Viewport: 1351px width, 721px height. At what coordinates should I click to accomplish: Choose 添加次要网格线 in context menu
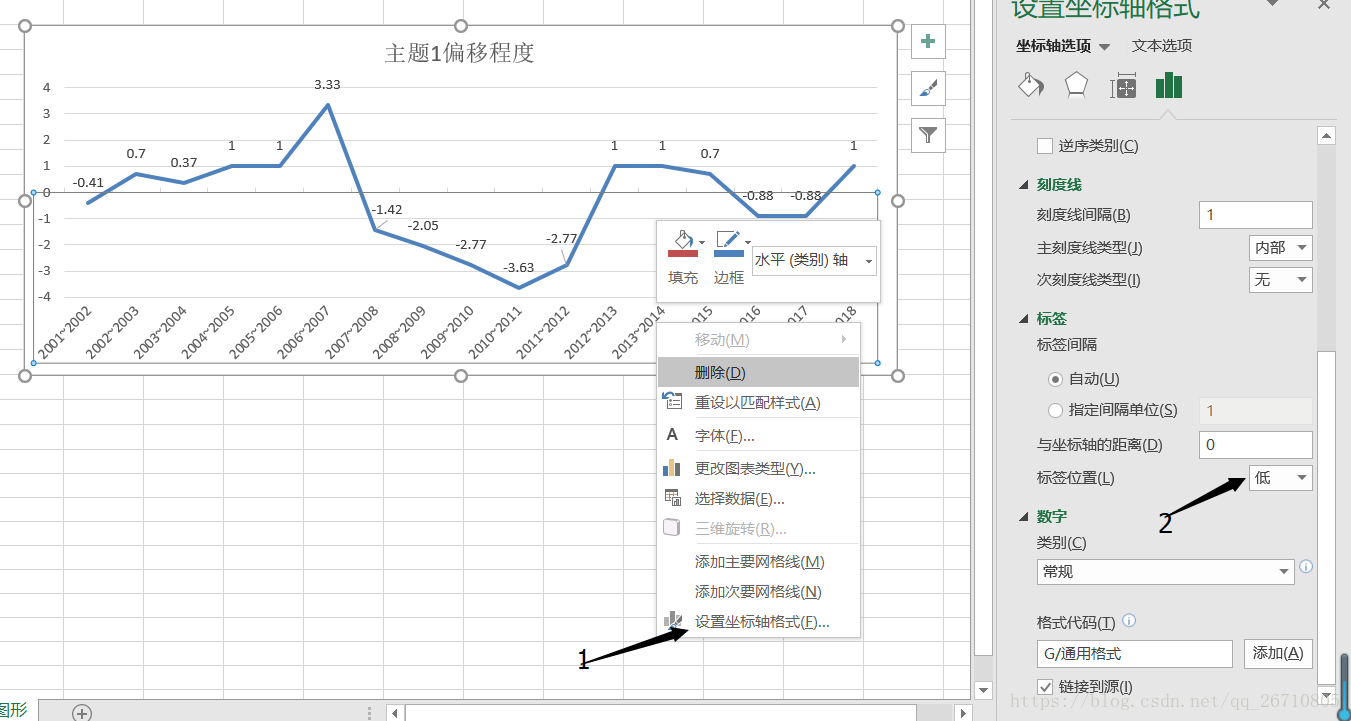tap(758, 592)
